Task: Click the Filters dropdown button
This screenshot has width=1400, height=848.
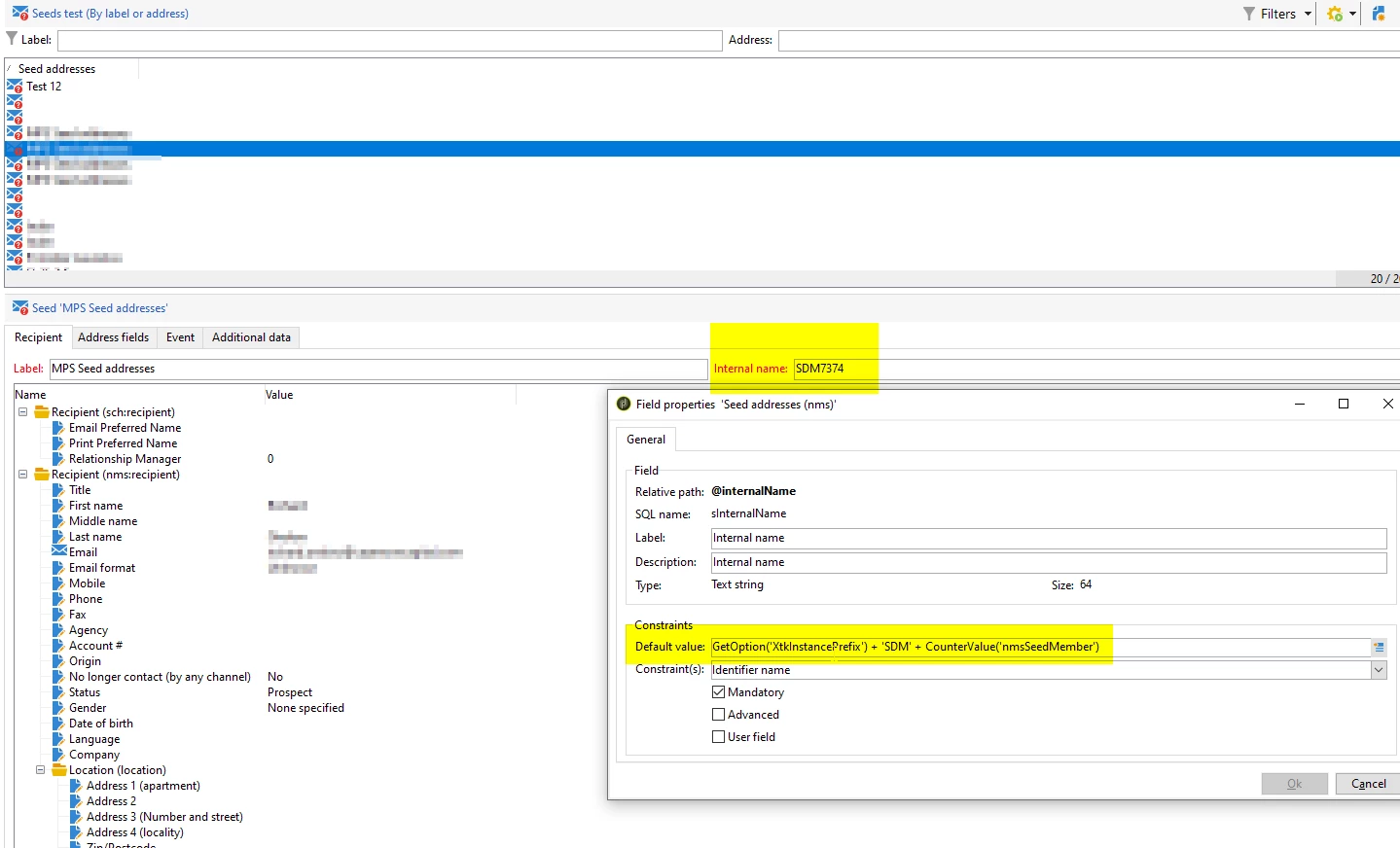Action: [1277, 14]
